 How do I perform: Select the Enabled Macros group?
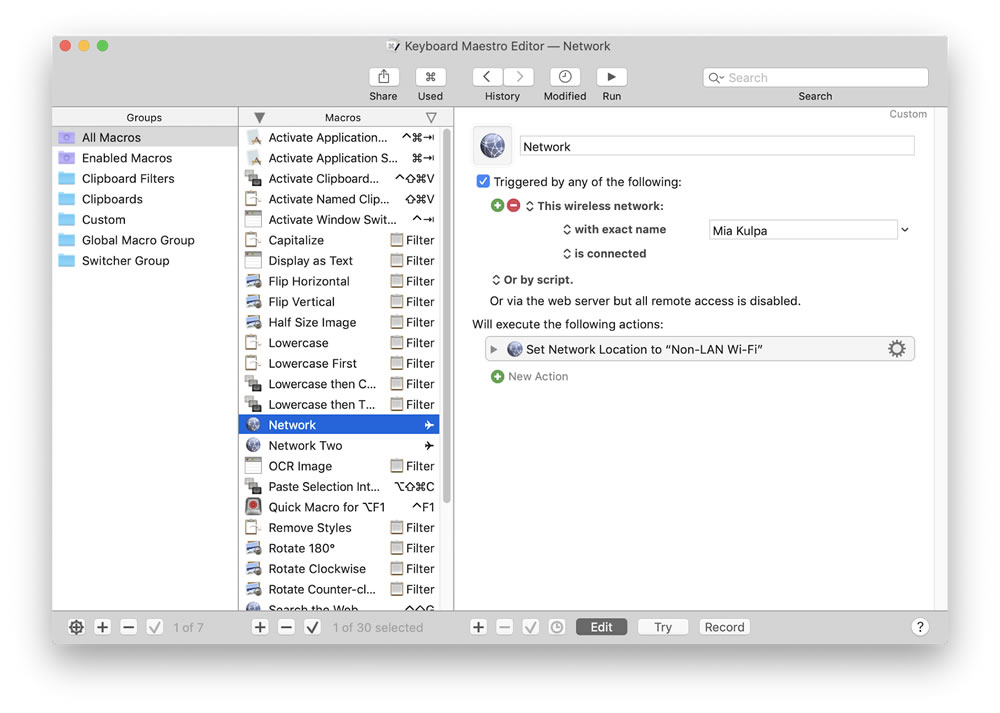(x=145, y=158)
